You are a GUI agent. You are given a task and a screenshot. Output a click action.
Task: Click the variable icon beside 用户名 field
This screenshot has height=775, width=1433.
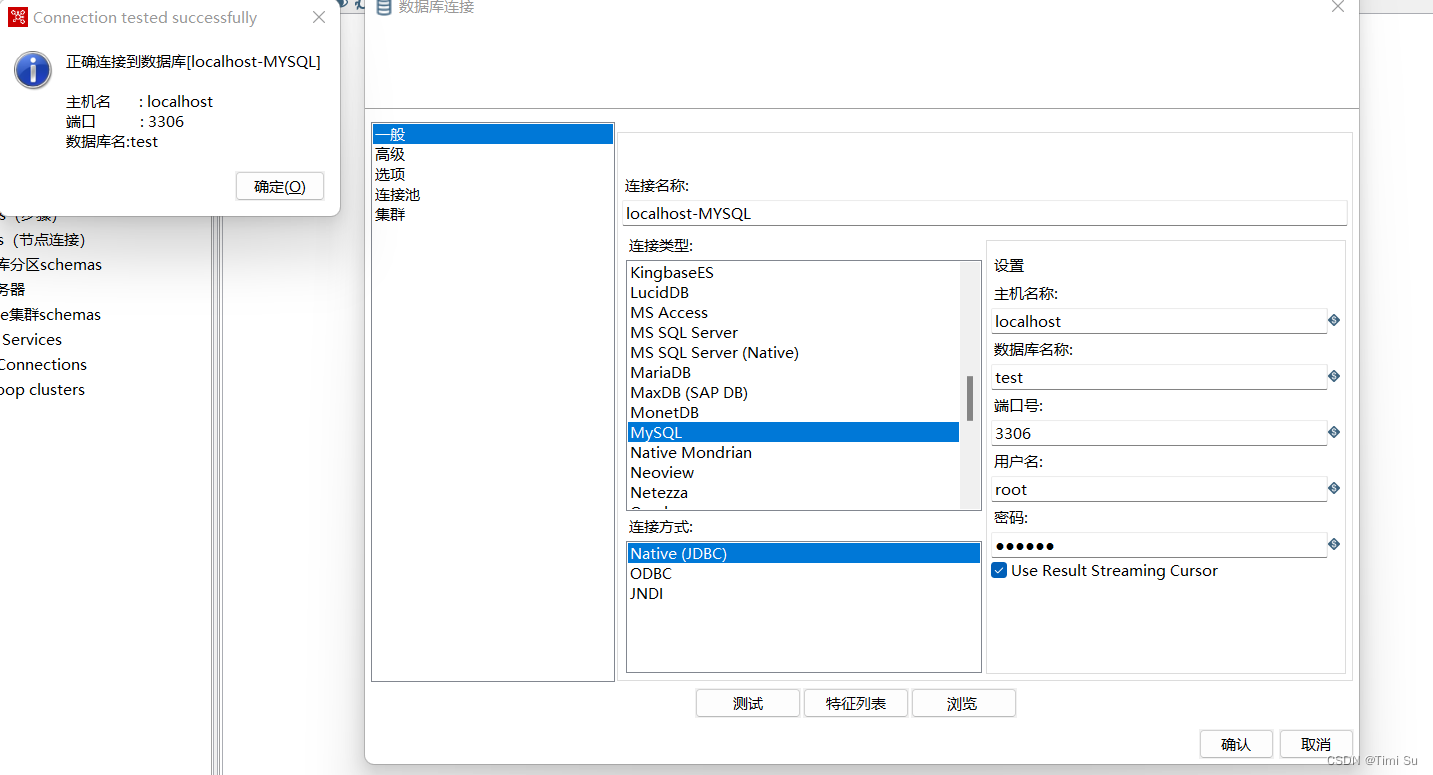click(x=1333, y=488)
